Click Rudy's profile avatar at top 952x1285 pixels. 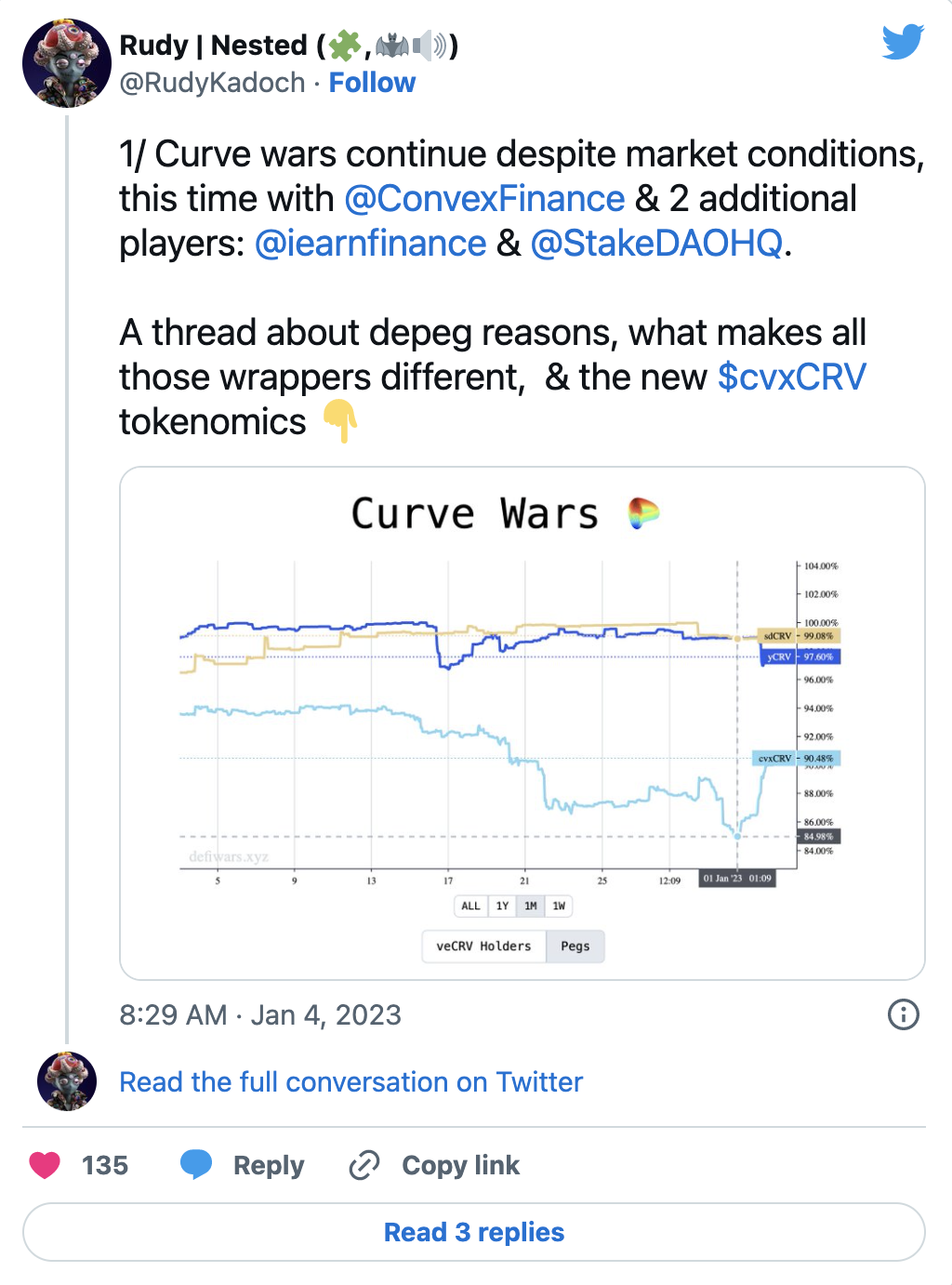click(67, 63)
